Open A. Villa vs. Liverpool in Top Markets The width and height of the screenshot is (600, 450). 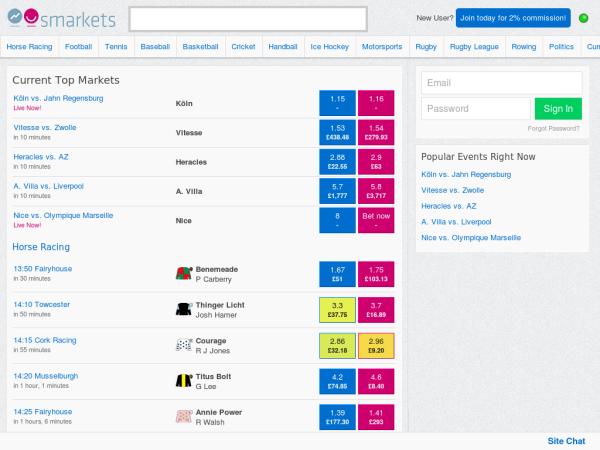click(x=49, y=186)
